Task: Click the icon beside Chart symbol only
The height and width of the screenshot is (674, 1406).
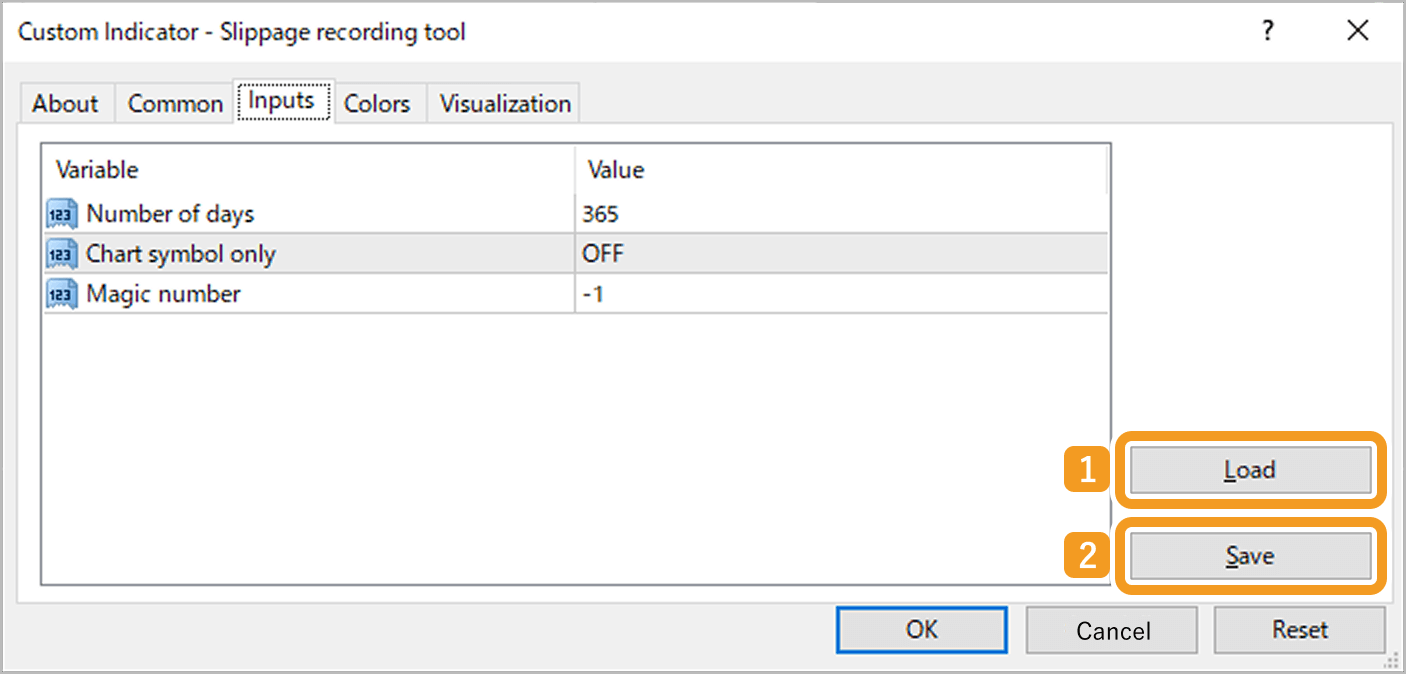Action: (x=62, y=254)
